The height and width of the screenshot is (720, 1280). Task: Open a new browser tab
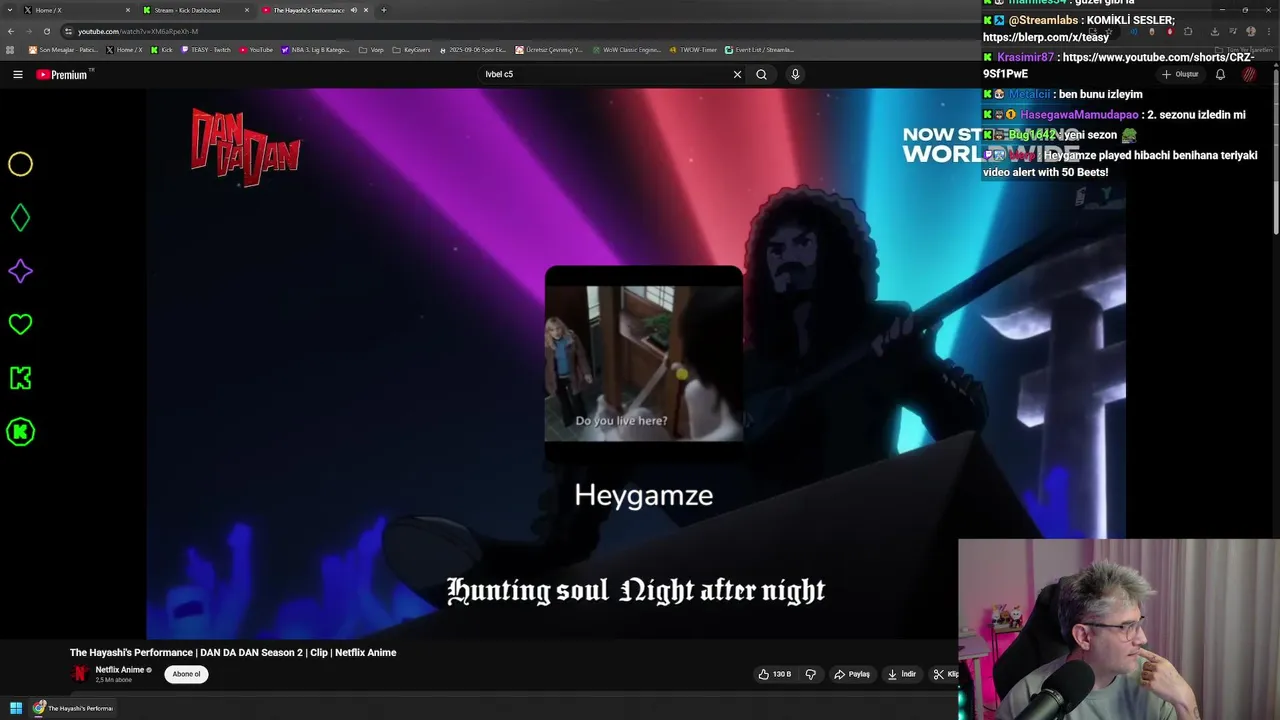[x=384, y=10]
